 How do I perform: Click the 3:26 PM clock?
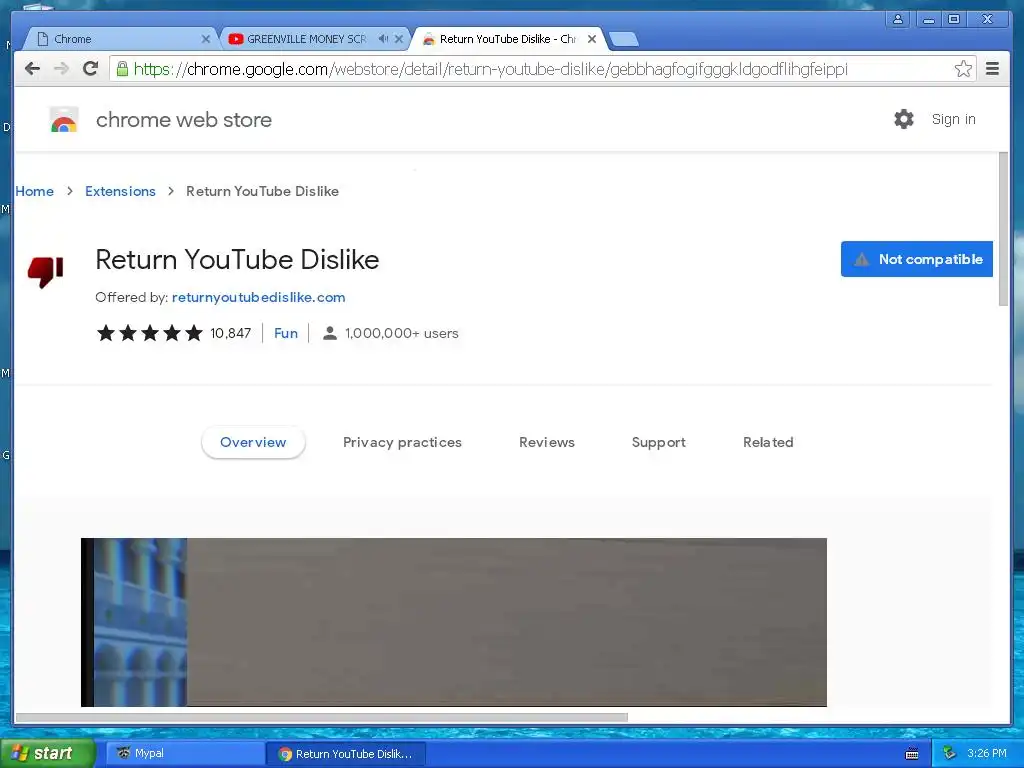point(987,753)
